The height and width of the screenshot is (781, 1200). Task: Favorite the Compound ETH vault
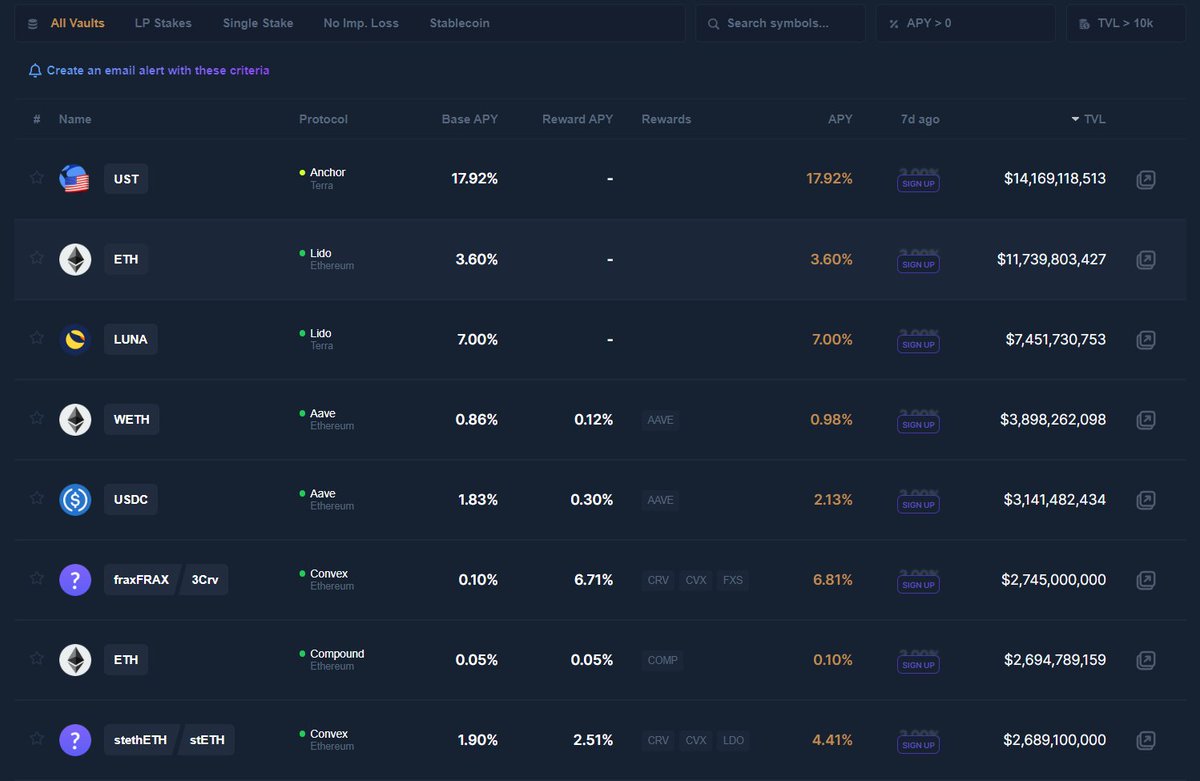pyautogui.click(x=37, y=658)
